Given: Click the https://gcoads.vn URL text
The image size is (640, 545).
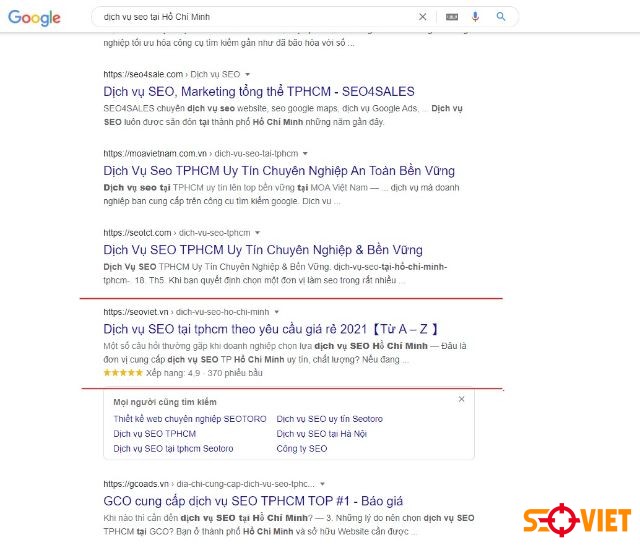Looking at the screenshot, I should [136, 484].
